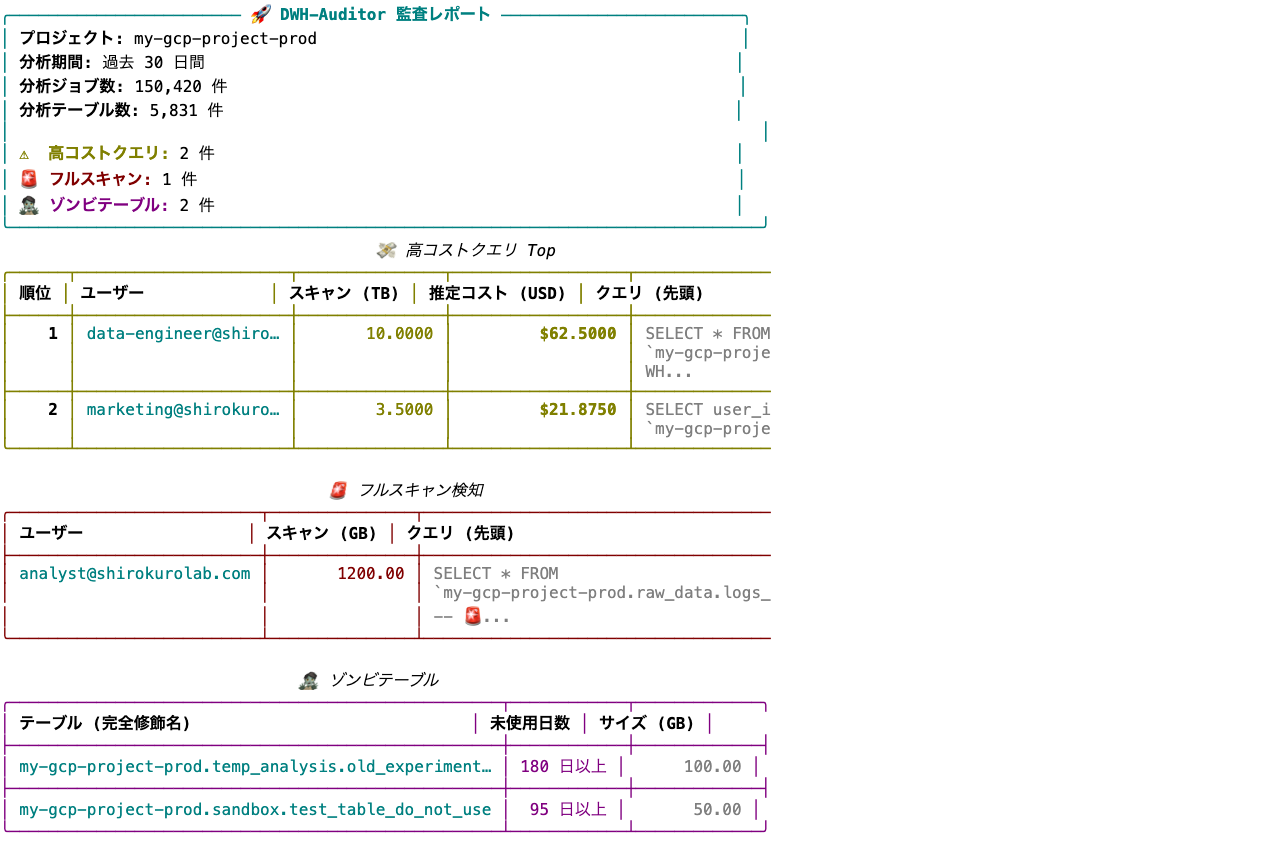Click the 5,831 件 table count
The height and width of the screenshot is (859, 1264).
click(x=186, y=111)
